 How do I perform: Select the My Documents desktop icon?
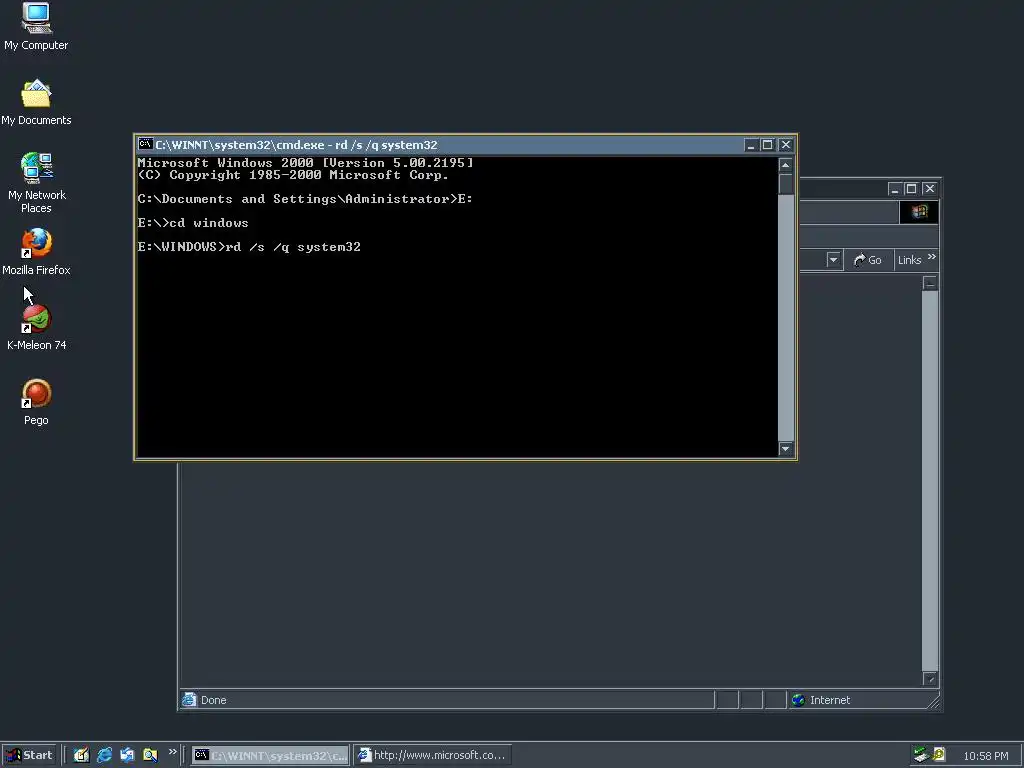(36, 102)
